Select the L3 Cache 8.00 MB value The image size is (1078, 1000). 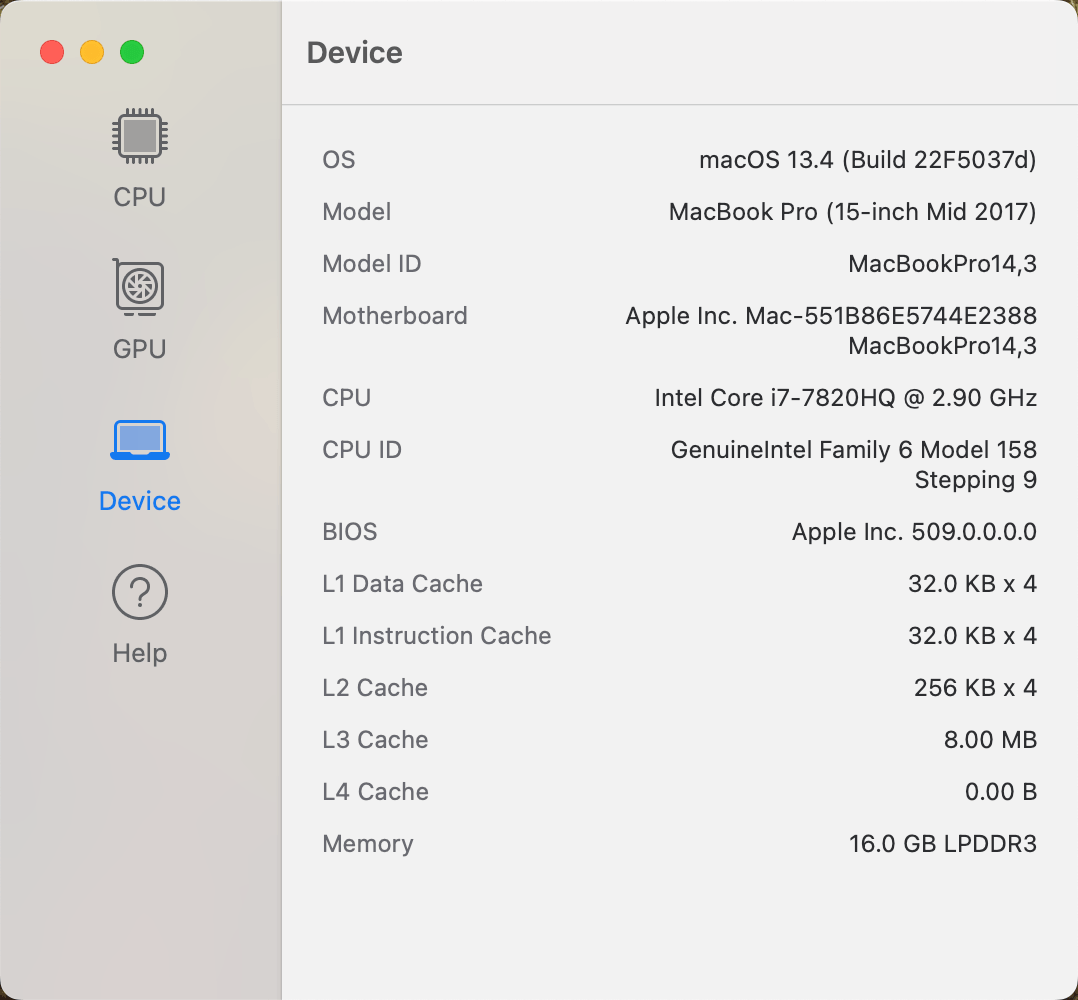[990, 740]
